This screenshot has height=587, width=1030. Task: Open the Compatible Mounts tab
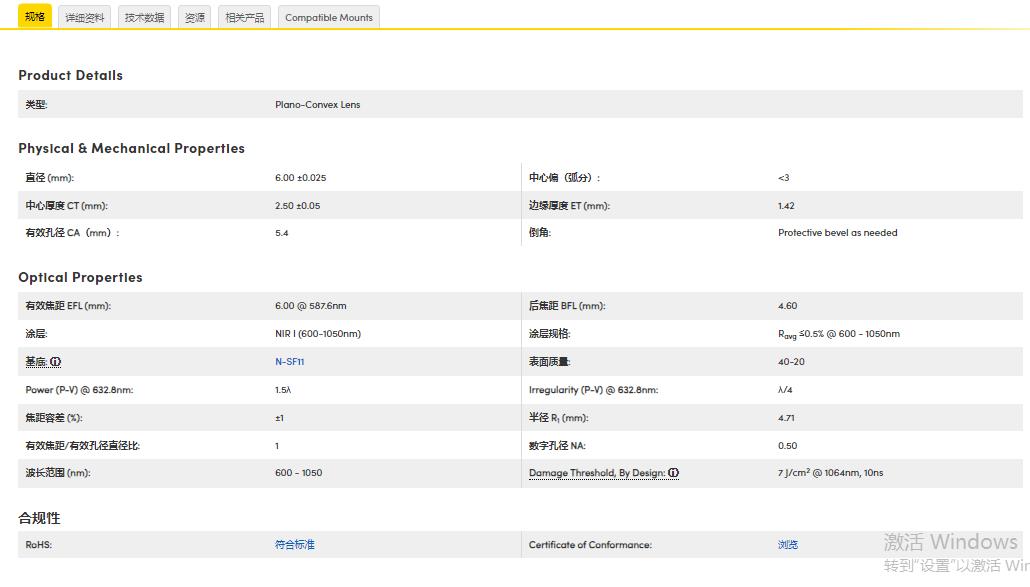(329, 18)
